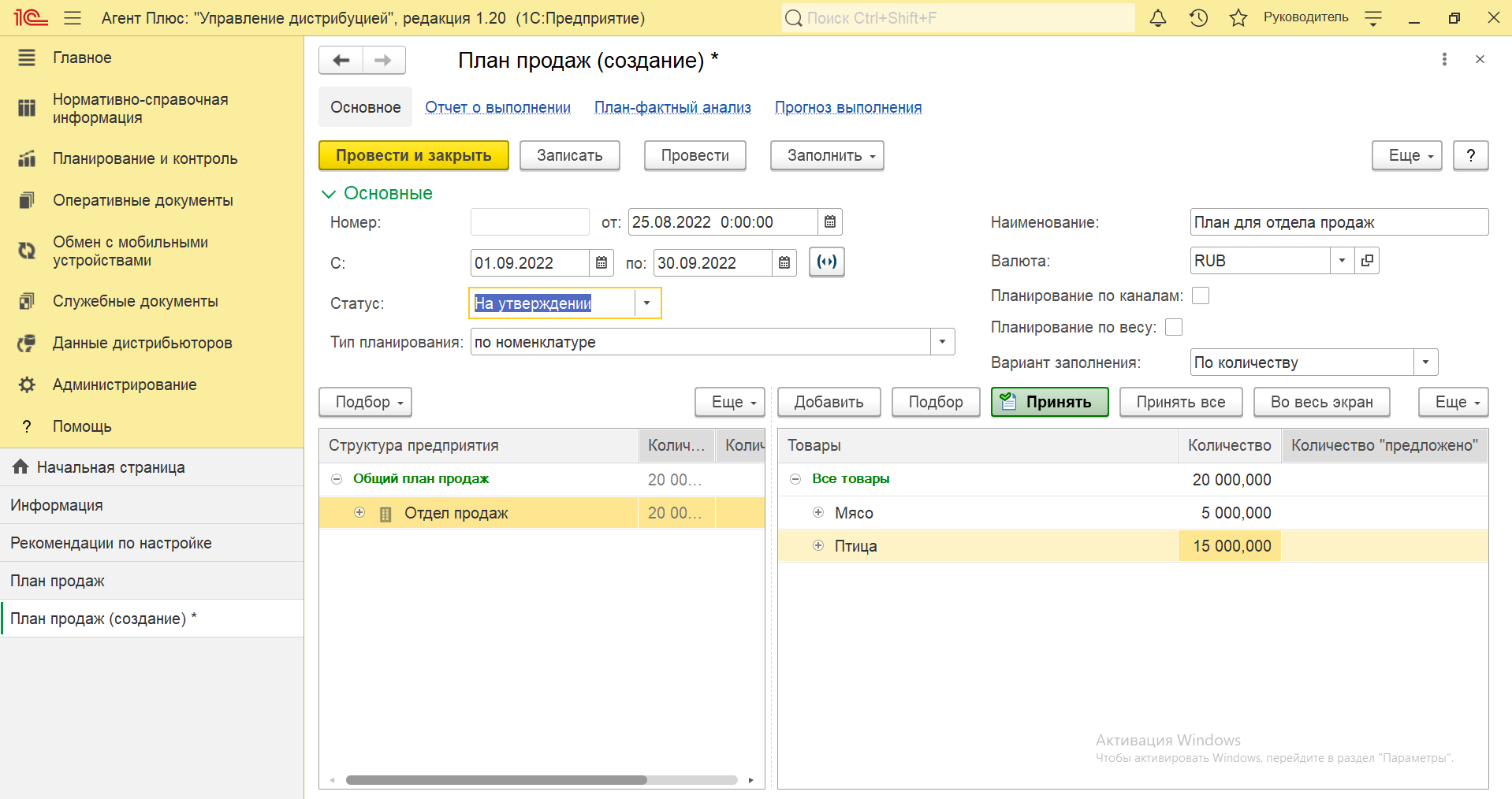The height and width of the screenshot is (799, 1512).
Task: Open the Тип планирования dropdown
Action: 942,342
